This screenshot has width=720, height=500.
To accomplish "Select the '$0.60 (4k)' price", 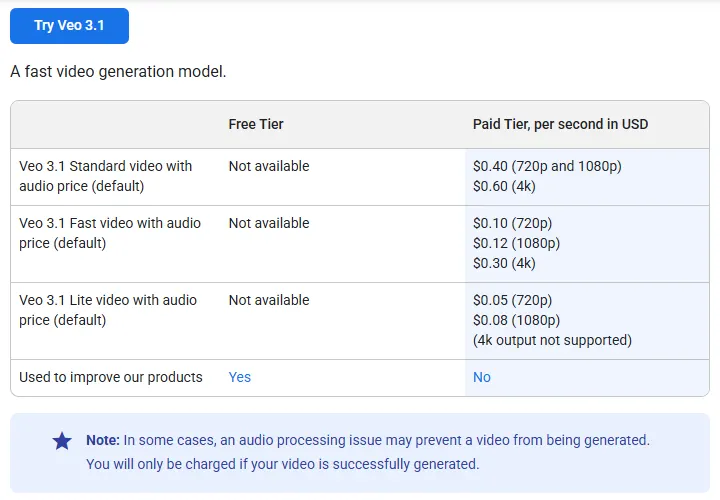I will click(x=504, y=186).
